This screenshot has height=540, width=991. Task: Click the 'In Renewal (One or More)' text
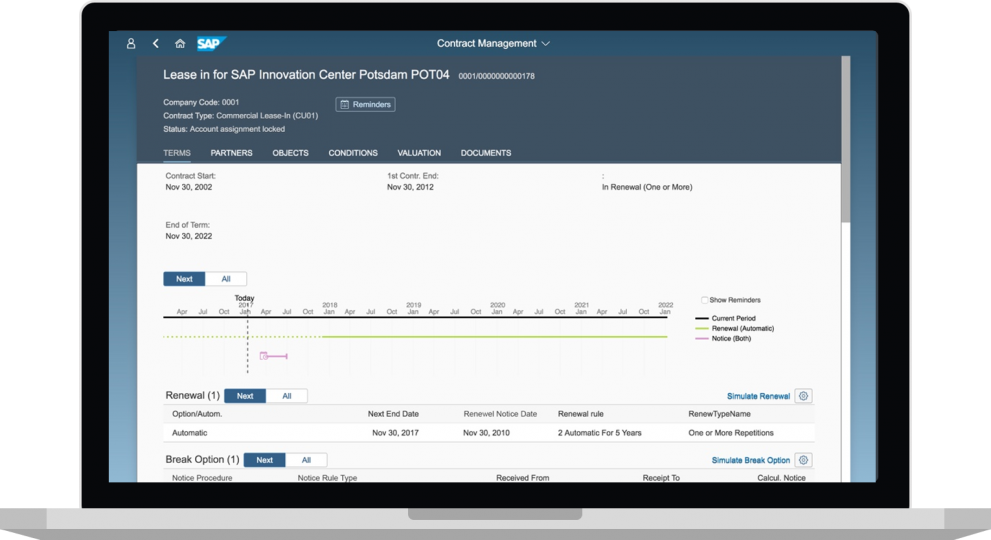pos(647,187)
